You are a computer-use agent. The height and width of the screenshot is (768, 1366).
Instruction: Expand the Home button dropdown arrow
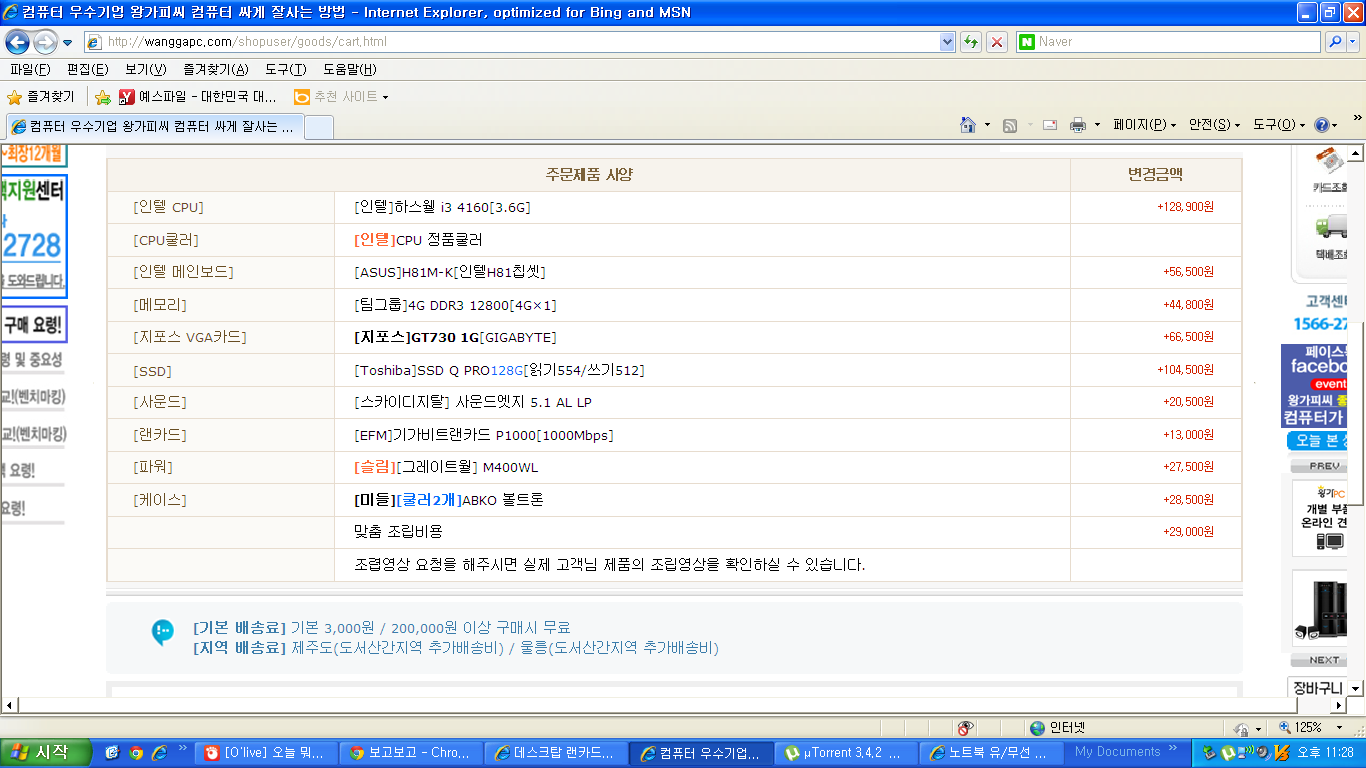coord(987,125)
